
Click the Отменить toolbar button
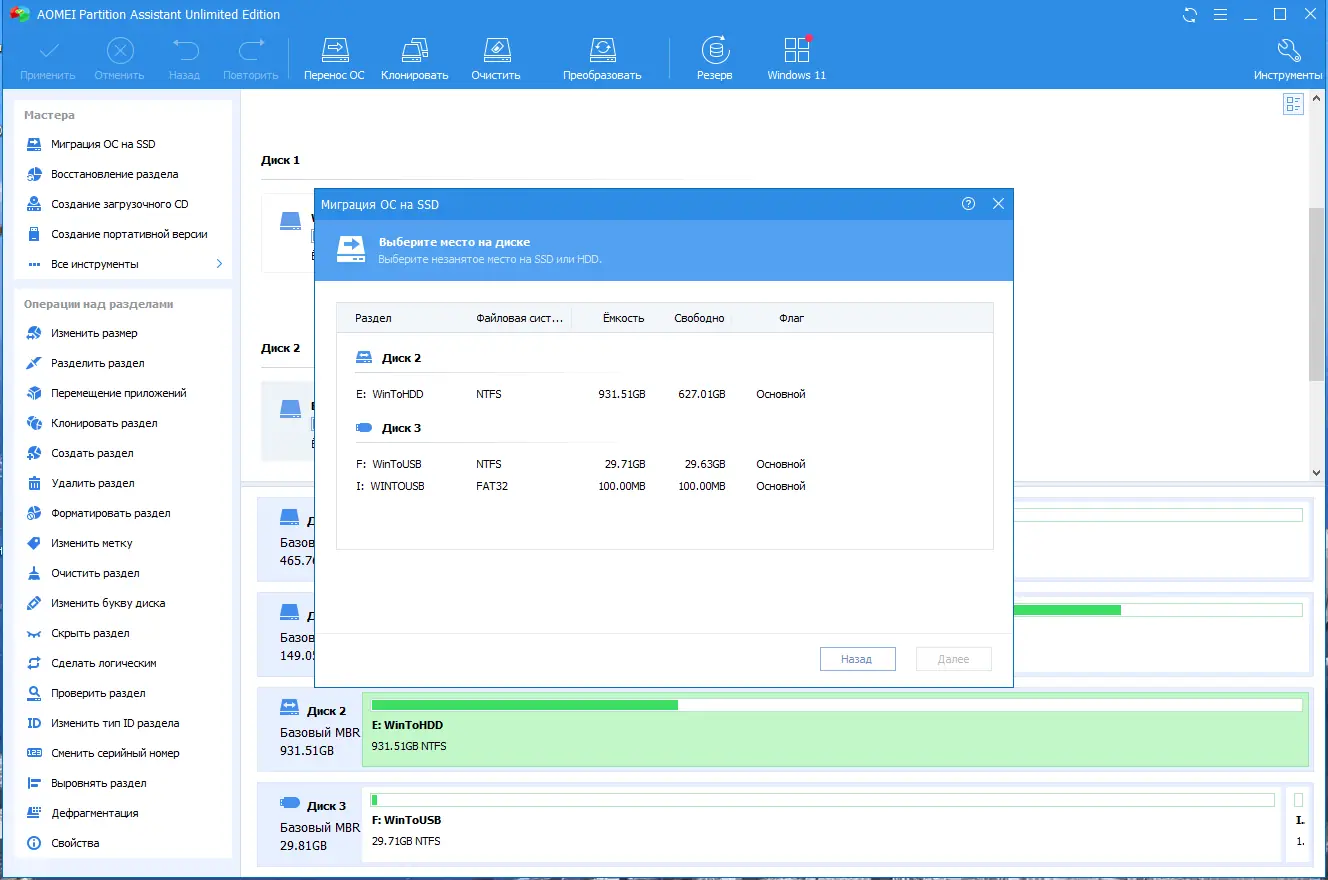point(119,60)
